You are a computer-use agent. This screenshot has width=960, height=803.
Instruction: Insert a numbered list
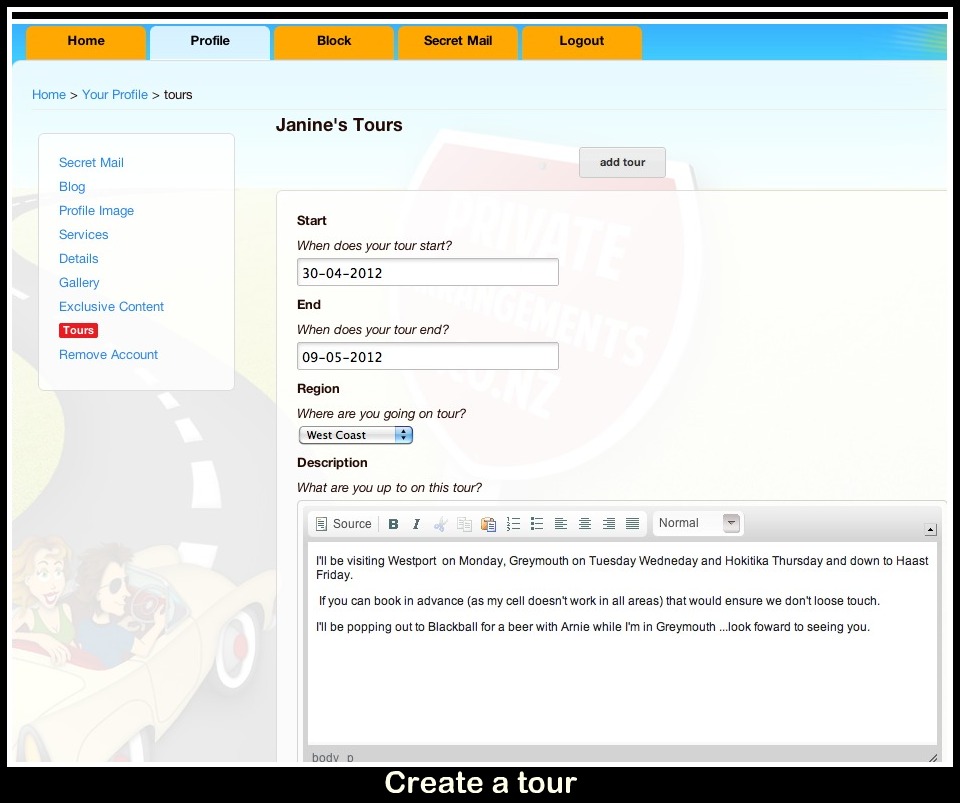[513, 524]
